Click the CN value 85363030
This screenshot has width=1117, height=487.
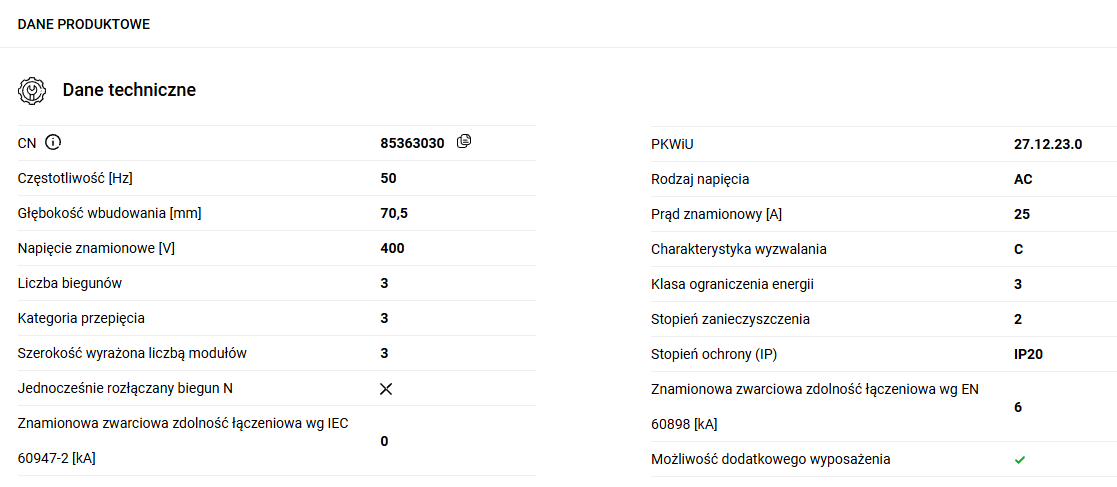(x=412, y=143)
